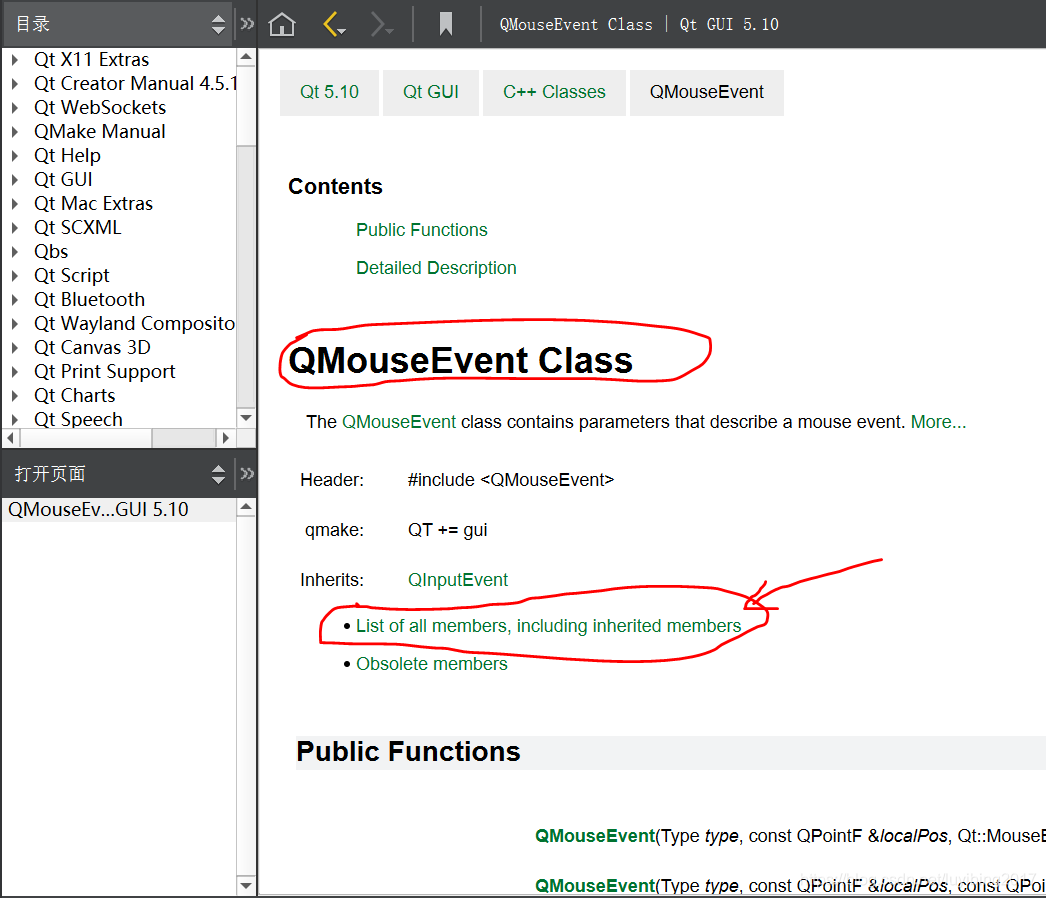1046x898 pixels.
Task: Expand the Qt SCXML tree node
Action: [15, 228]
